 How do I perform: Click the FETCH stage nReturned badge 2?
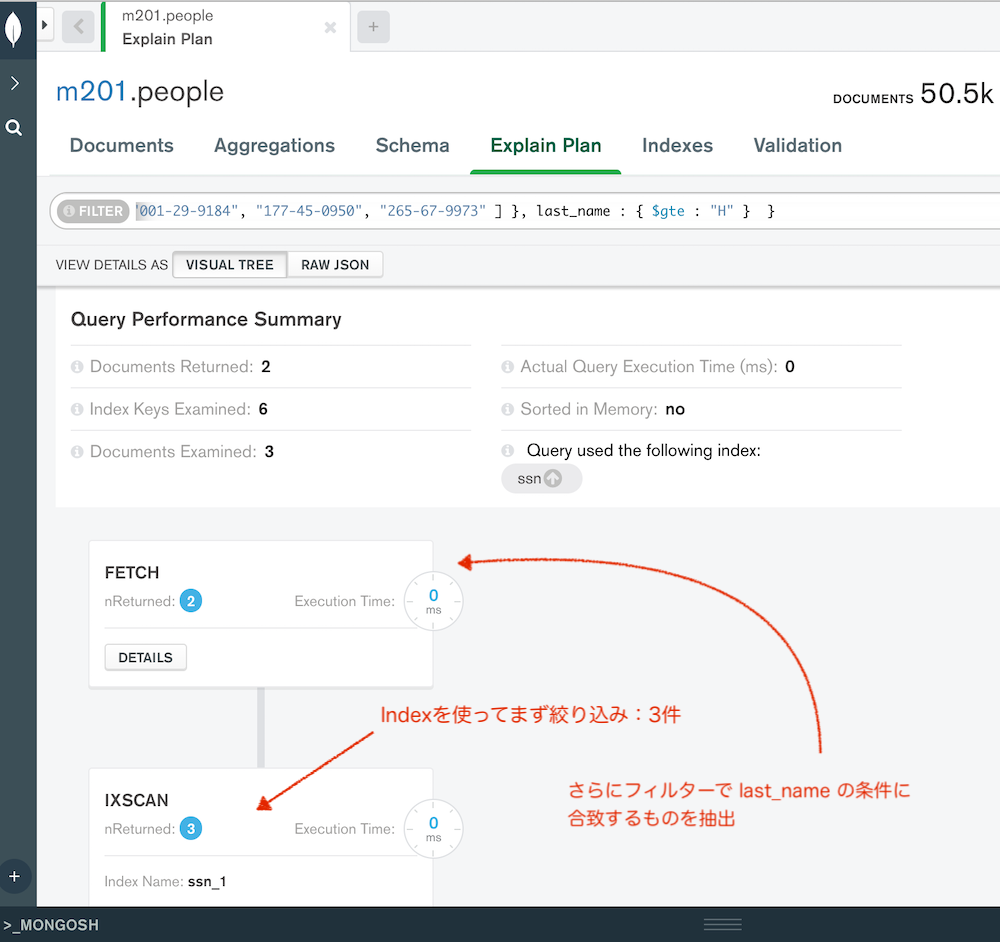click(x=191, y=601)
